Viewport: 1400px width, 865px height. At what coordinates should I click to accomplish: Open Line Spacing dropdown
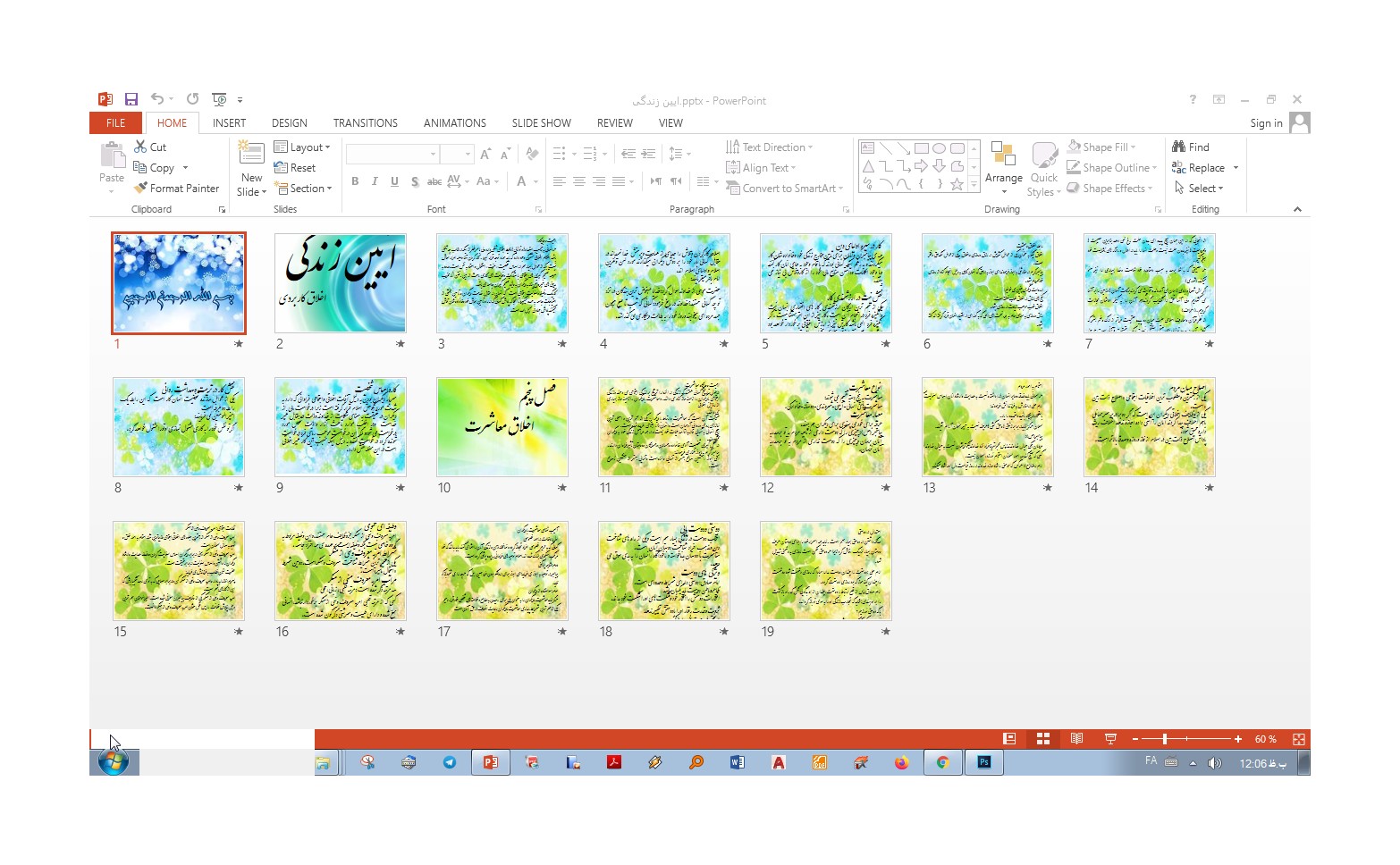679,154
